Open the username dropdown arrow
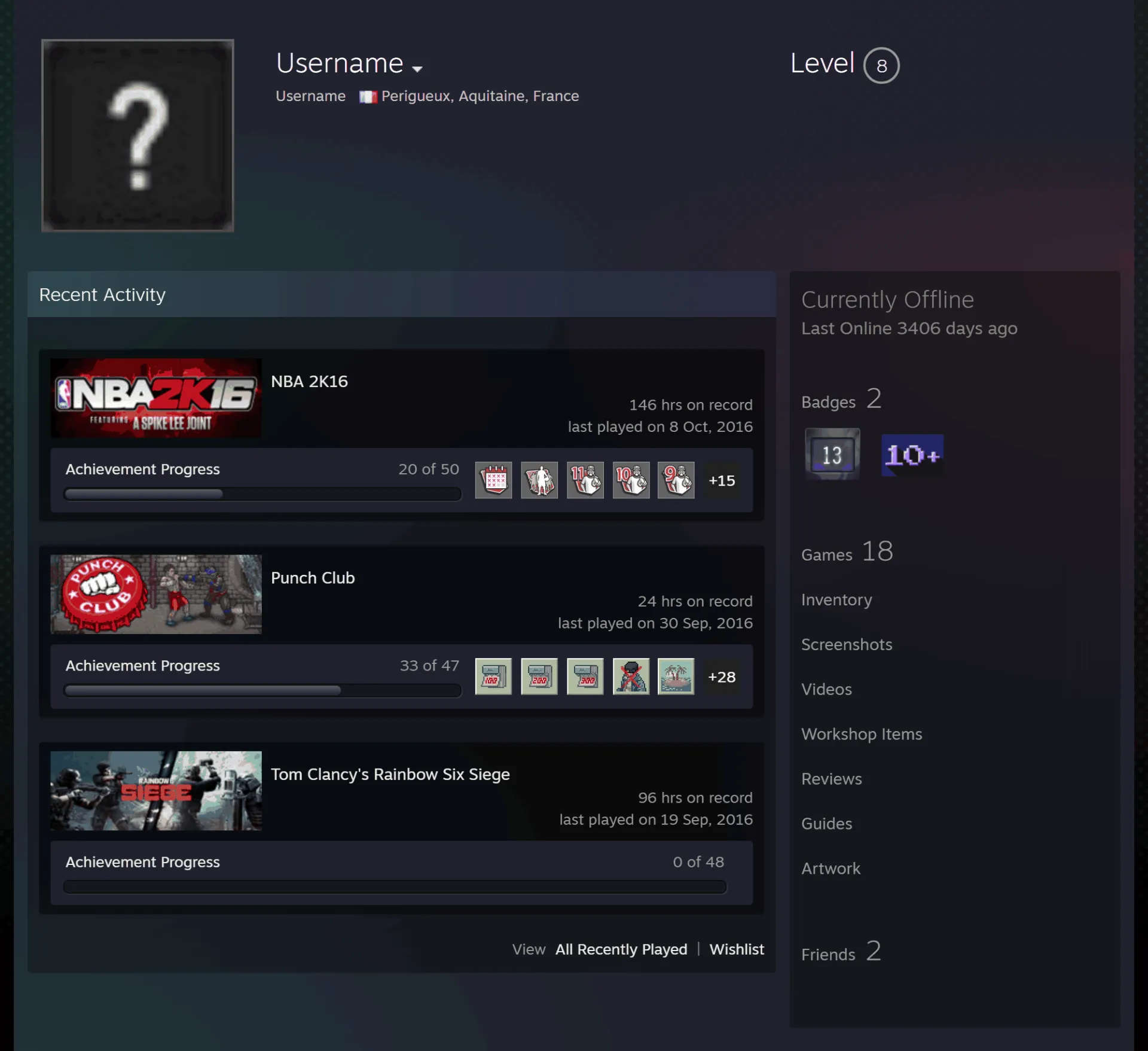 click(x=417, y=69)
